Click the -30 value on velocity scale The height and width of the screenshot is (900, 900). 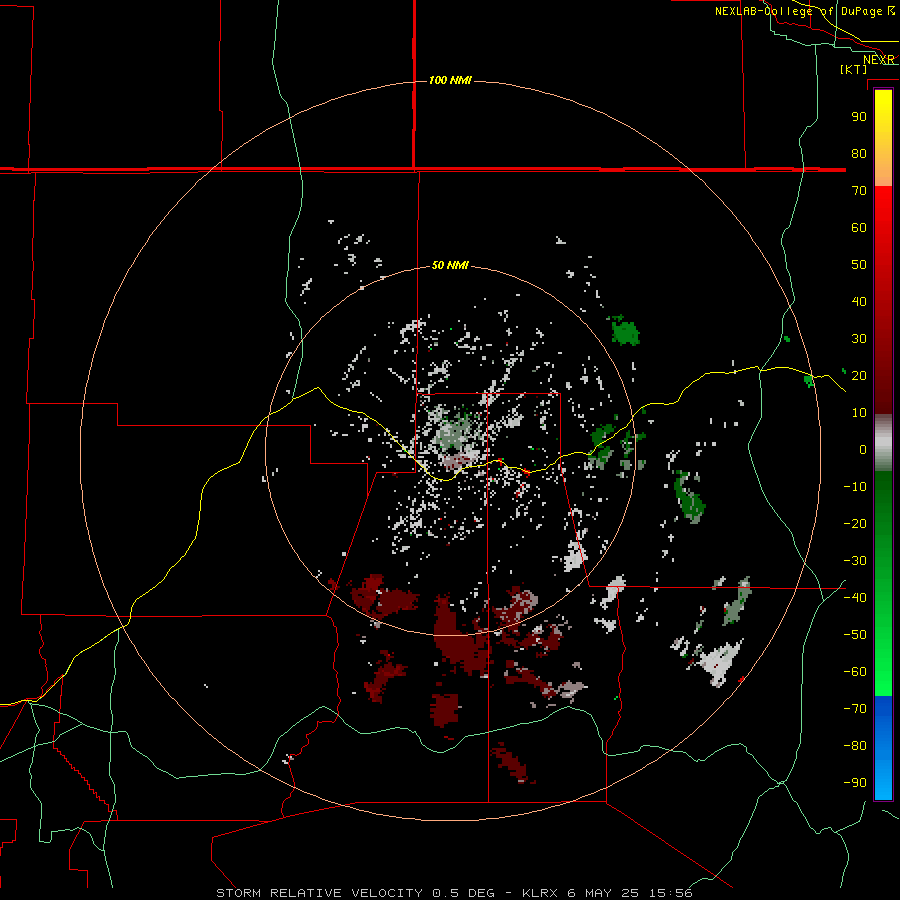(x=855, y=561)
